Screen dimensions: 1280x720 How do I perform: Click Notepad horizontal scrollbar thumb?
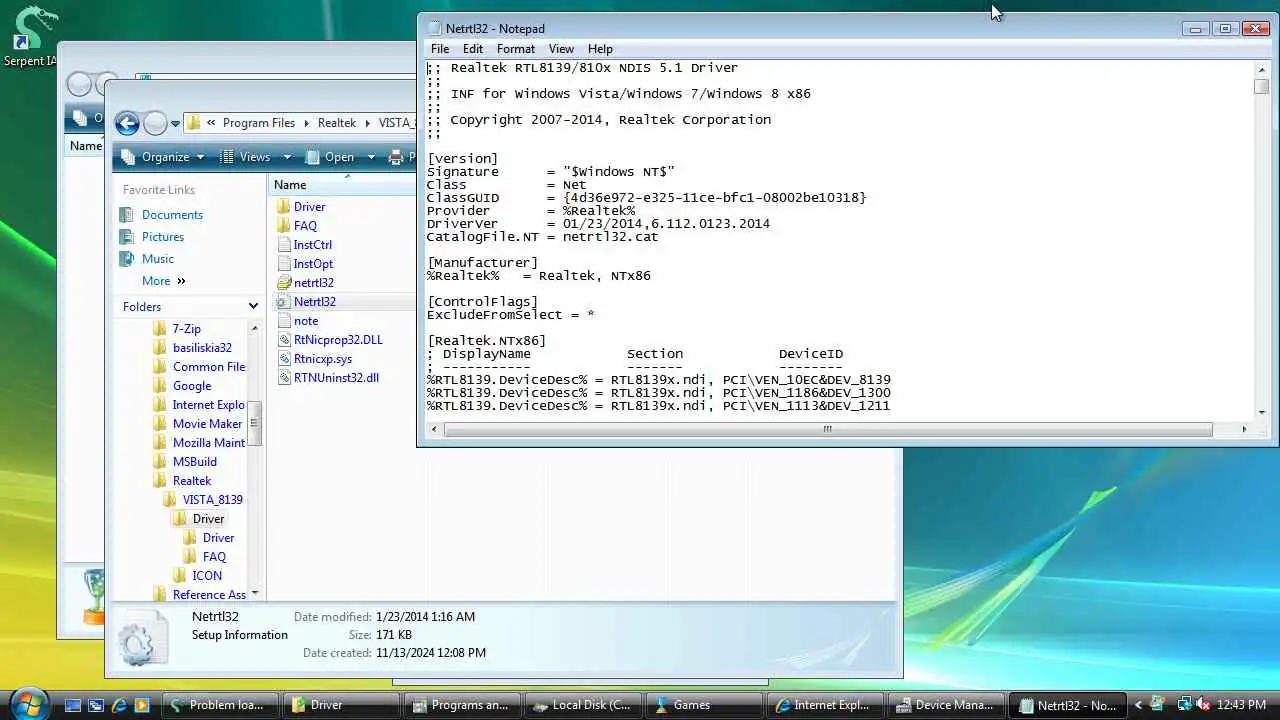pyautogui.click(x=828, y=429)
